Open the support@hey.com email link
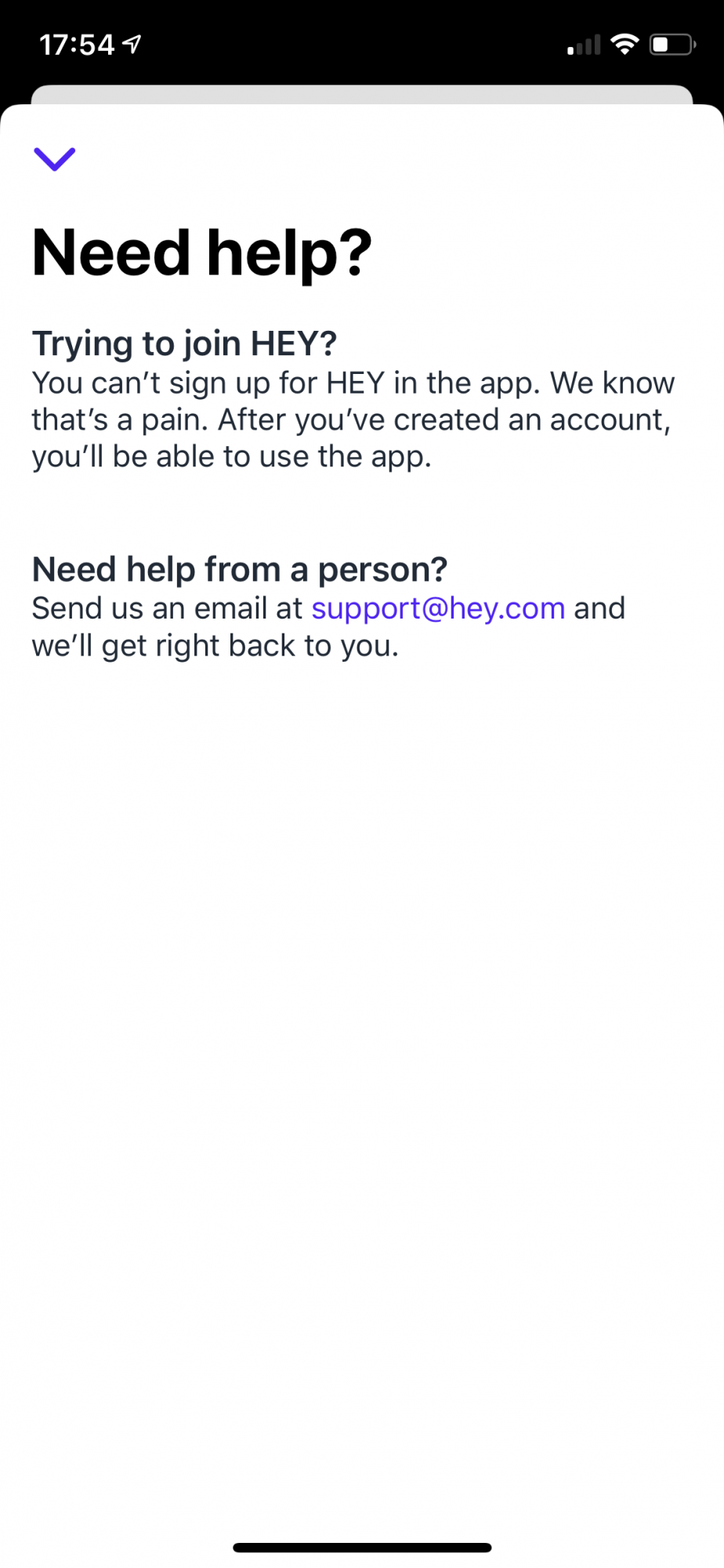Screen dimensions: 724x1568 438,609
